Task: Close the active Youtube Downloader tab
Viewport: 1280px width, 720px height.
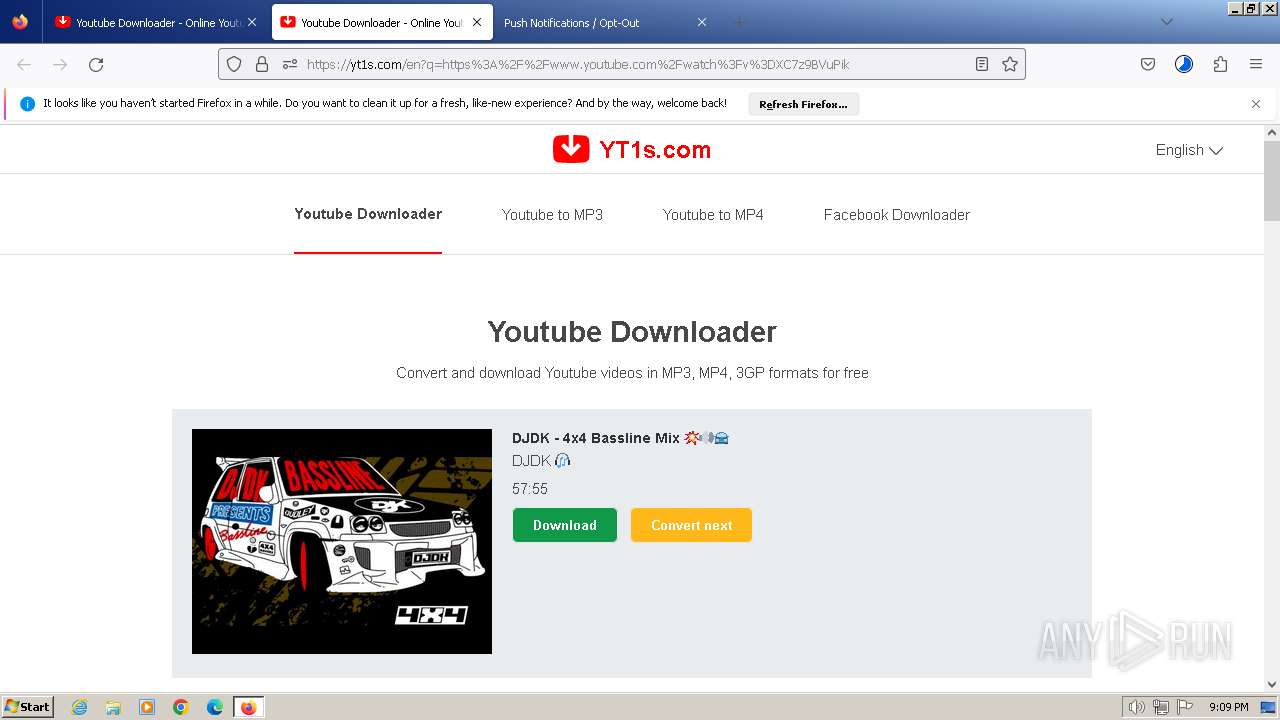Action: pyautogui.click(x=477, y=22)
